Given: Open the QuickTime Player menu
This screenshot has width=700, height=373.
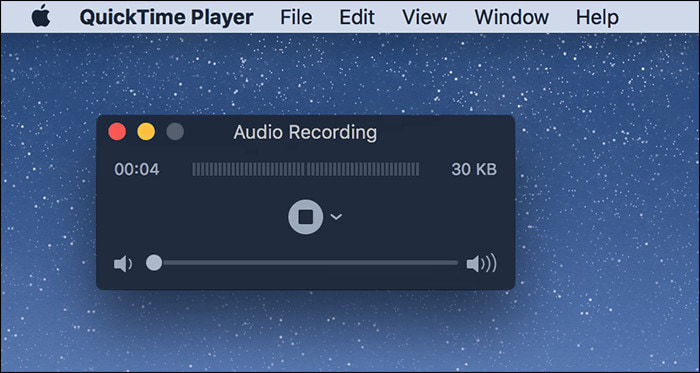Looking at the screenshot, I should click(167, 17).
